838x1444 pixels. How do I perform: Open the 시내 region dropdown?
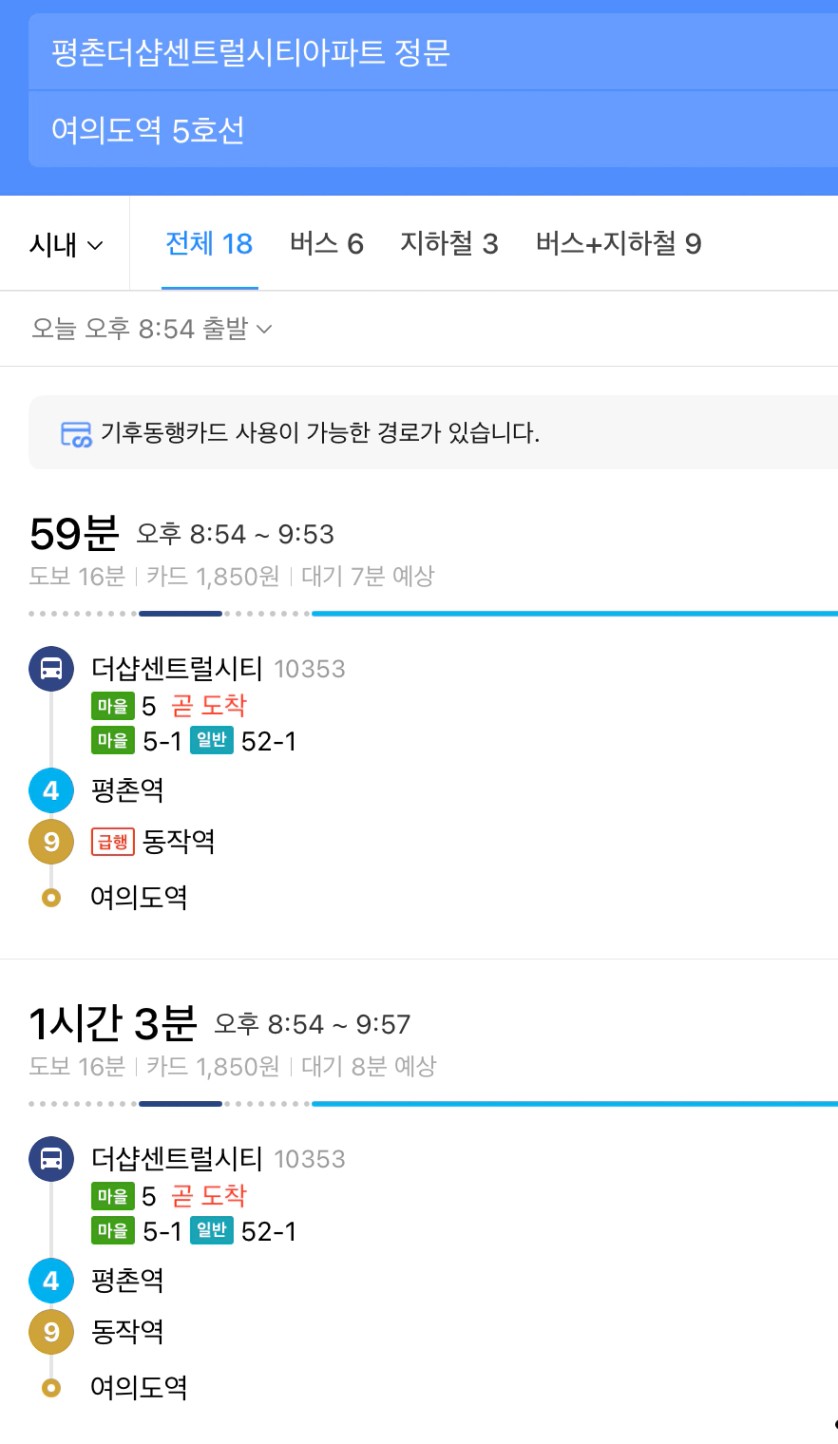pos(66,244)
